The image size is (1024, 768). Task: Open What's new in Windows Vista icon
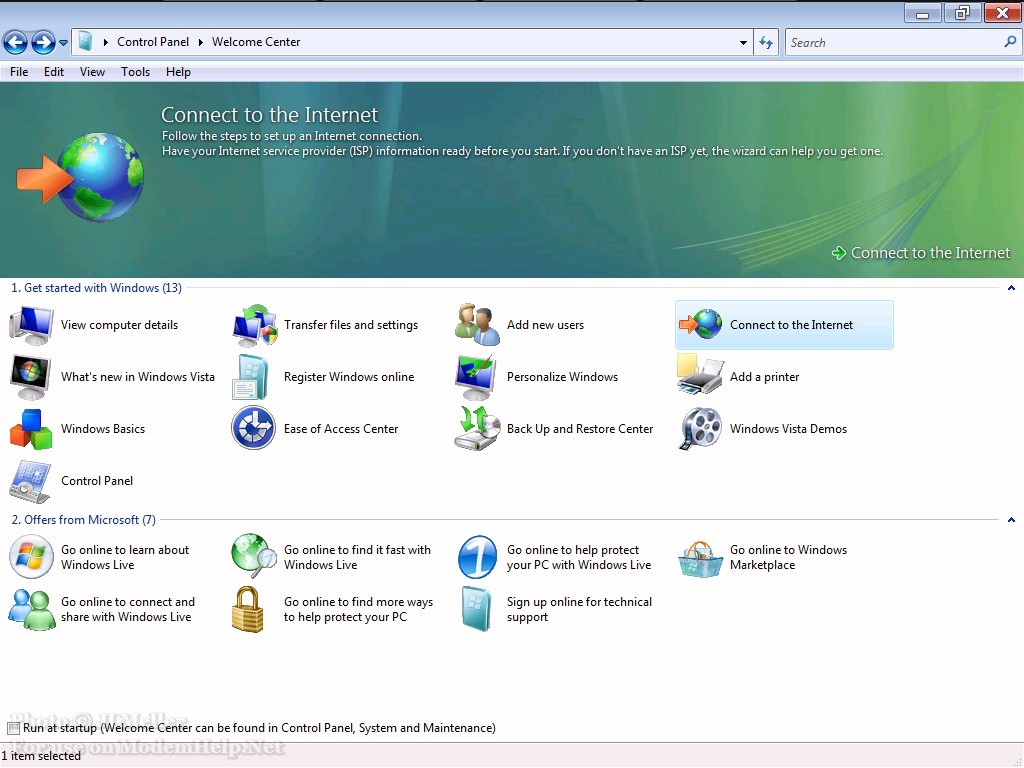point(31,377)
